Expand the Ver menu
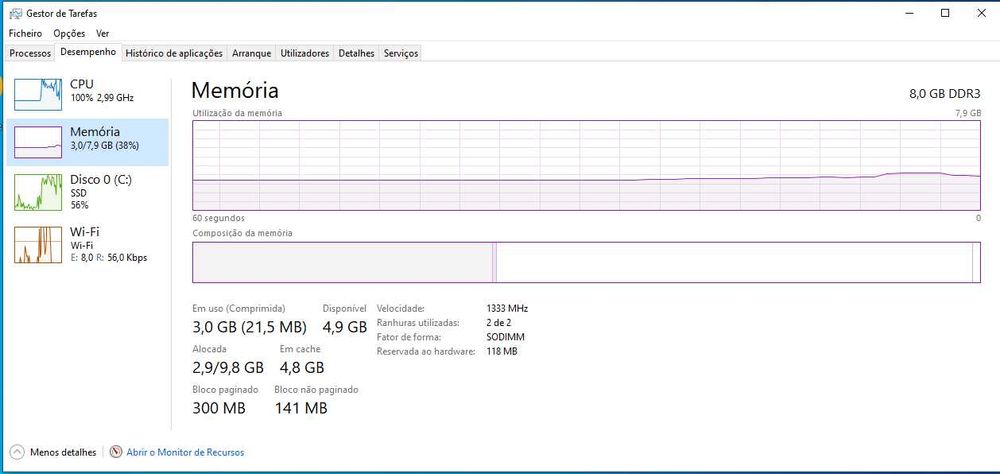Viewport: 1000px width, 474px height. (x=102, y=33)
